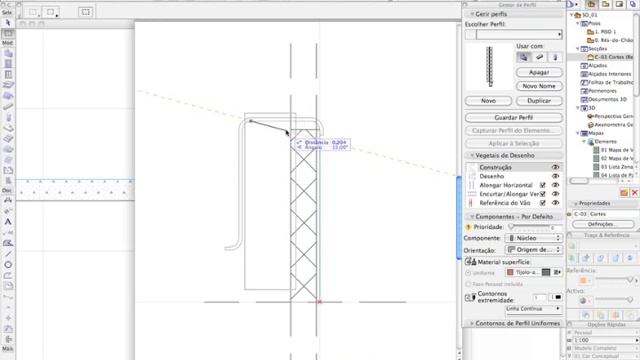The image size is (640, 360).
Task: Uncheck Encurtar/Alongar Ver checkbox
Action: pos(542,194)
